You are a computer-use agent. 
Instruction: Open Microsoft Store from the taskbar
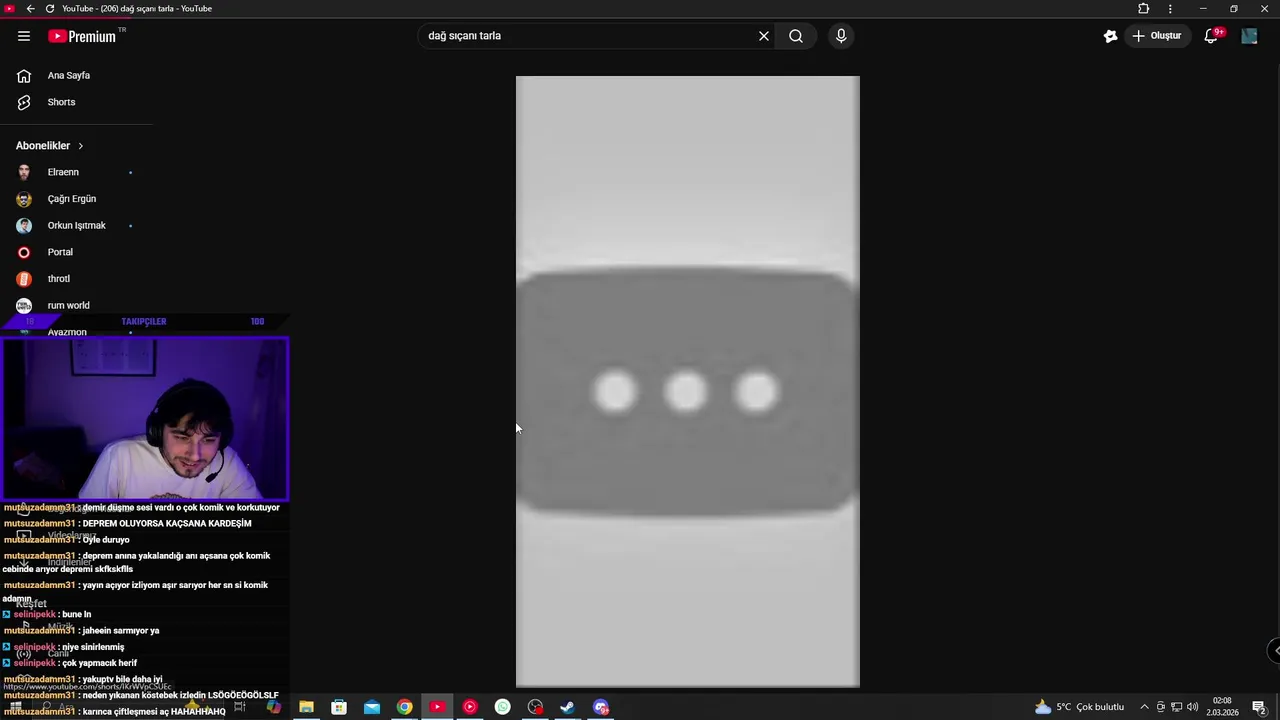(339, 707)
